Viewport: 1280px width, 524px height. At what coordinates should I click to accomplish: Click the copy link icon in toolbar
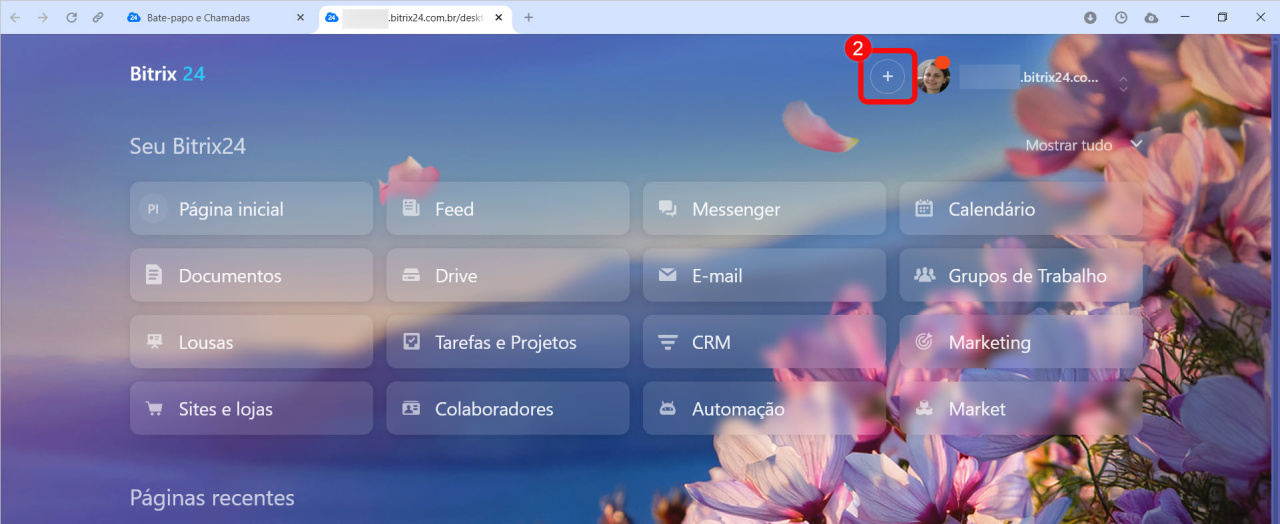(97, 17)
